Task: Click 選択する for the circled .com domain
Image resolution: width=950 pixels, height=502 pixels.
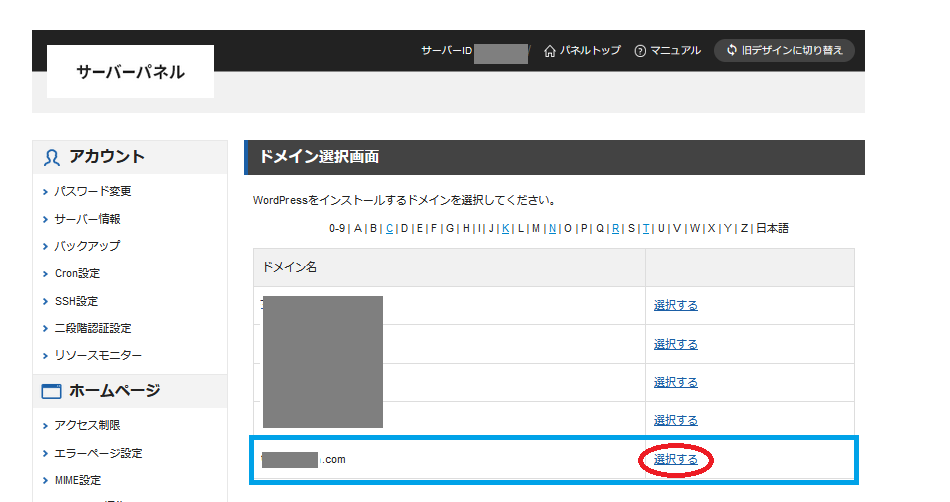Action: point(676,459)
